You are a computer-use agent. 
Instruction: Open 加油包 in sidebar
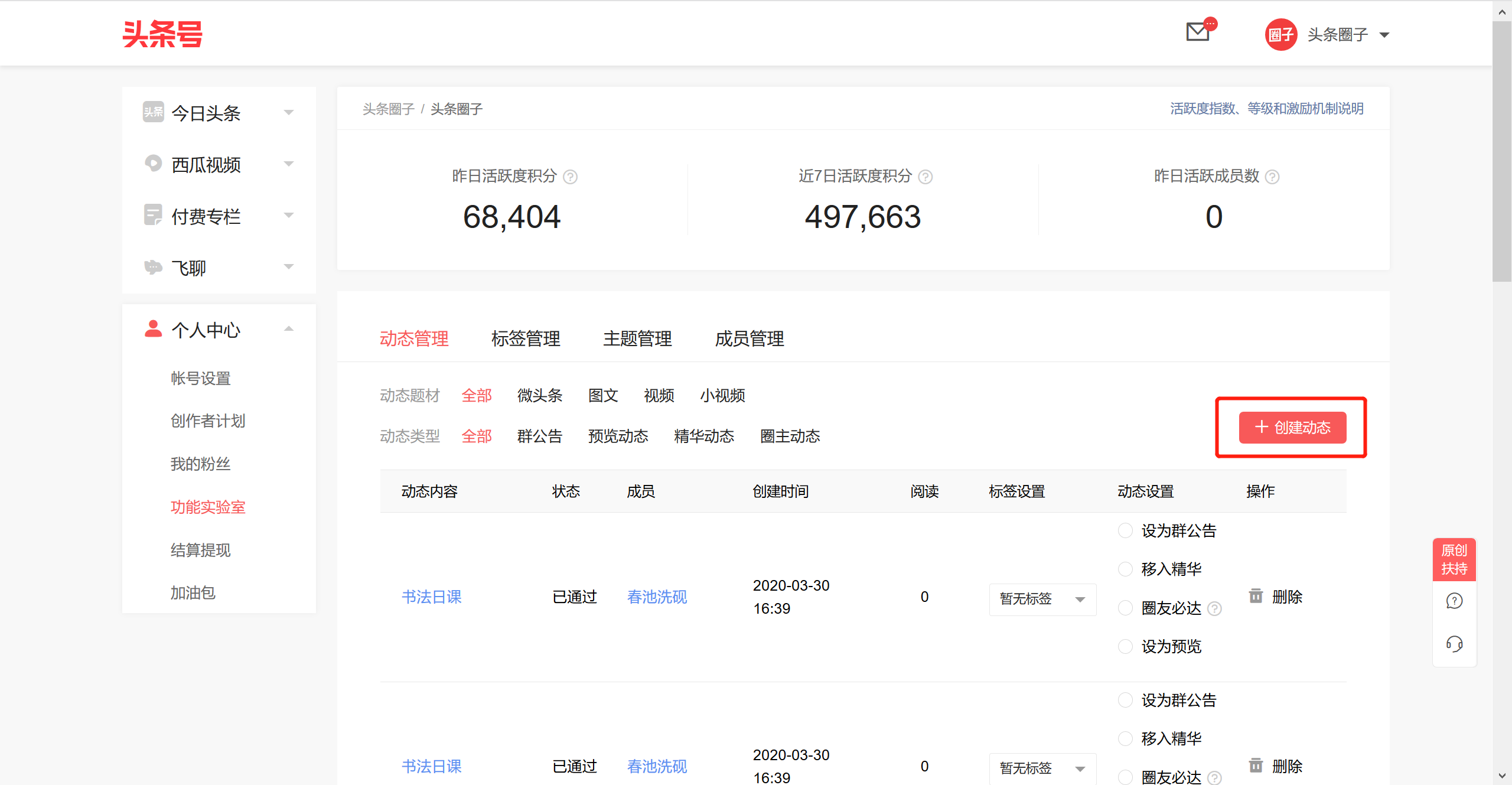193,592
